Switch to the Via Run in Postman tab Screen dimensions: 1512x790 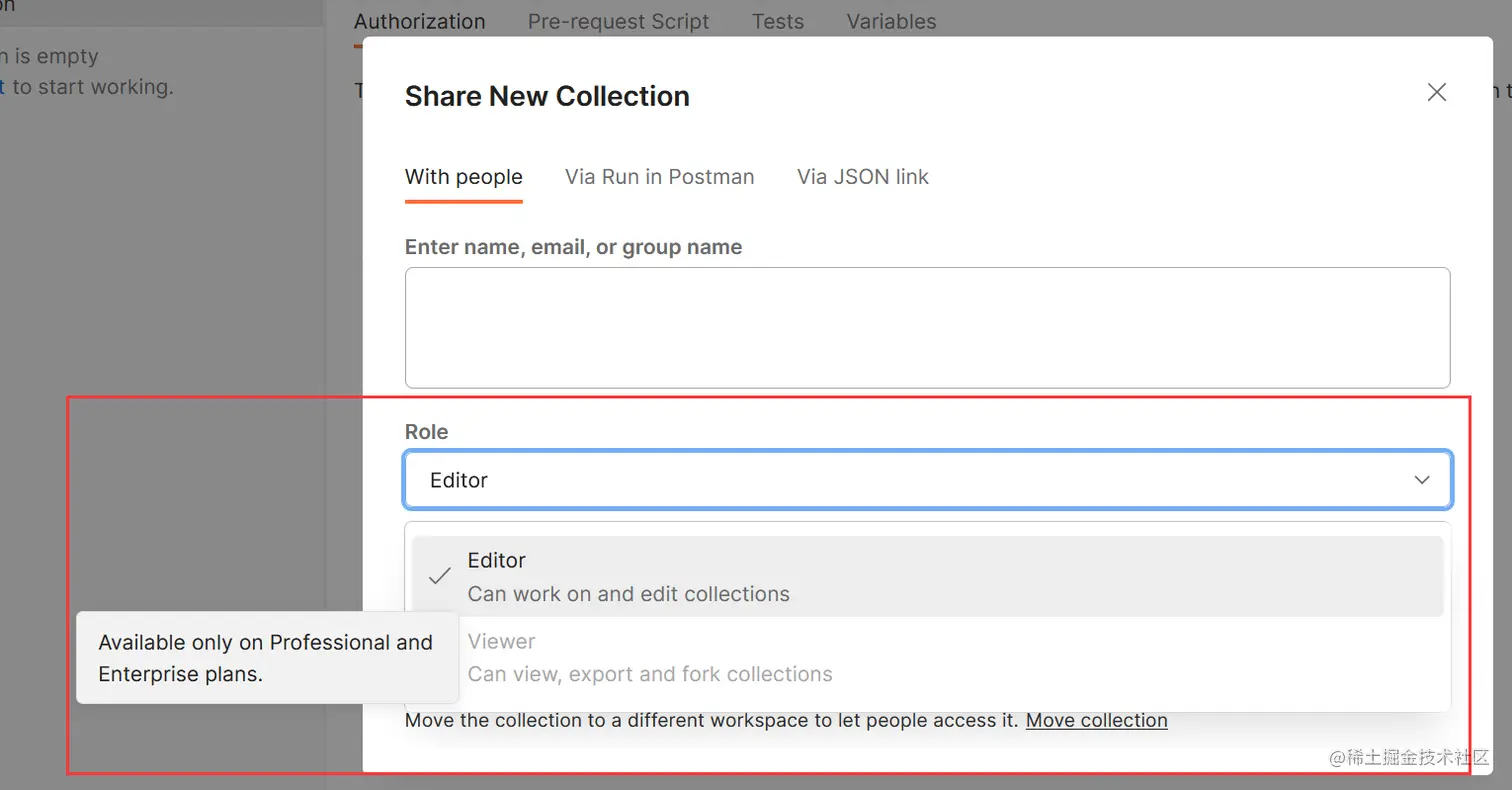click(659, 177)
